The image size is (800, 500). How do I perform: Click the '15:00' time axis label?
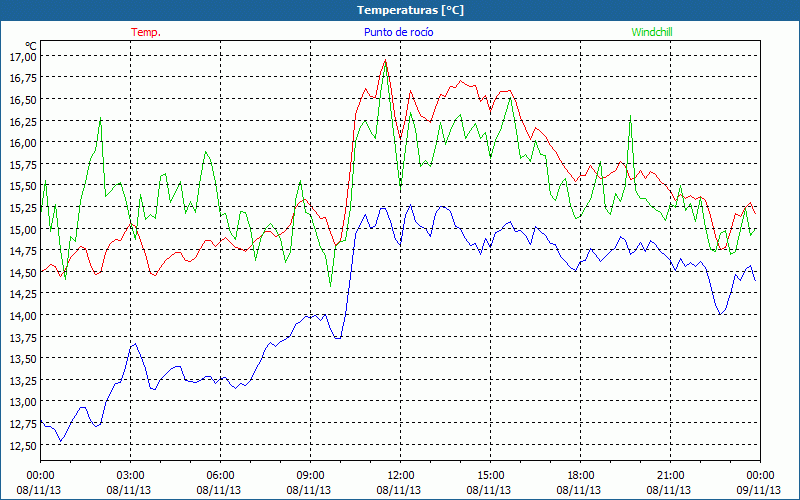click(490, 476)
